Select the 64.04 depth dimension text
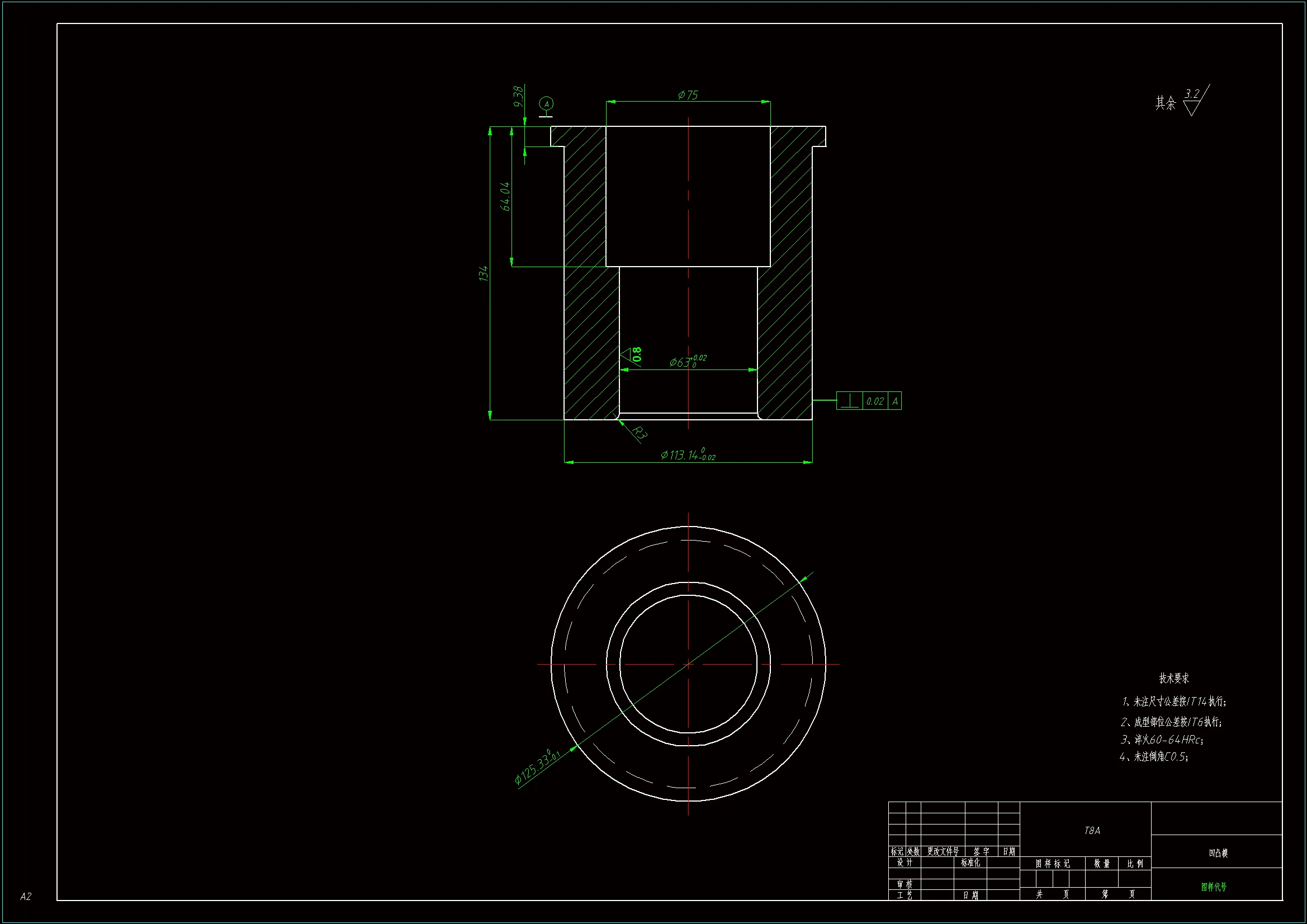1307x924 pixels. tap(505, 196)
